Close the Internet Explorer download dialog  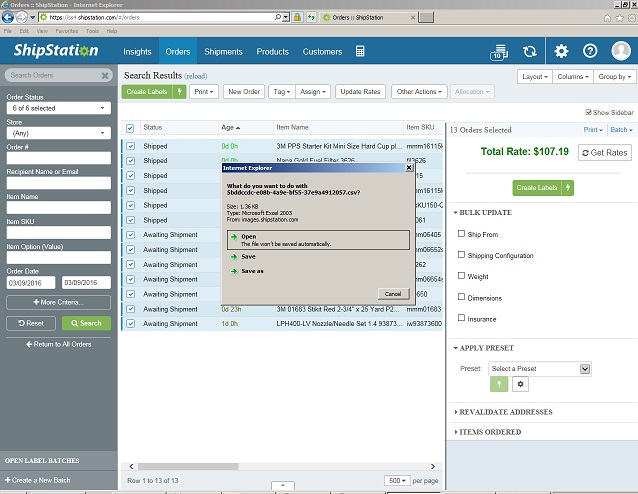(x=409, y=168)
